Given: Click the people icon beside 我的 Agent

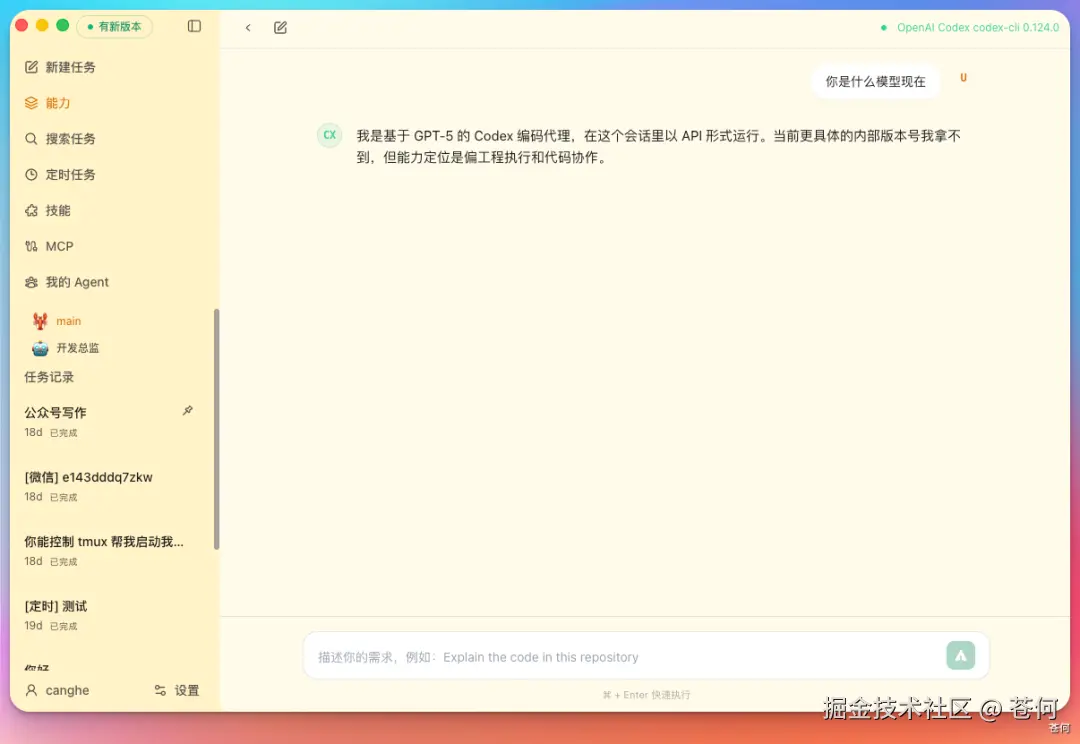Looking at the screenshot, I should [x=31, y=282].
